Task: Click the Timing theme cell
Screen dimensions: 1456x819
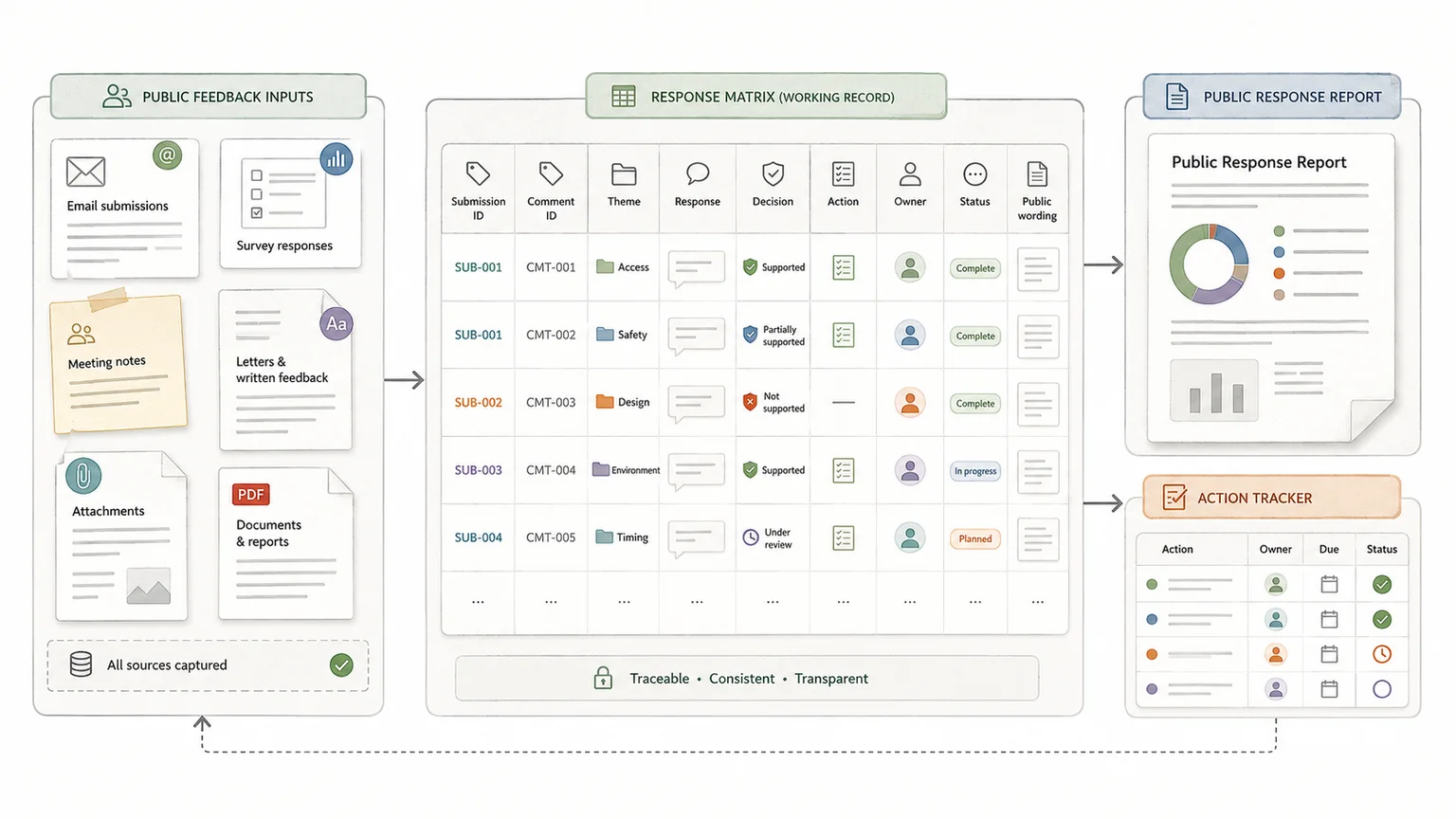Action: pos(622,537)
